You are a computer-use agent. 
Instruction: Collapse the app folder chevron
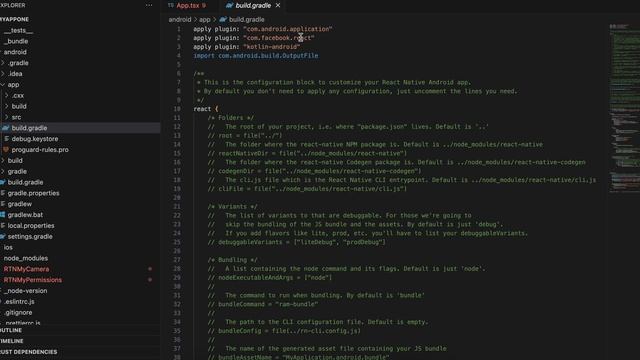[x=3, y=84]
